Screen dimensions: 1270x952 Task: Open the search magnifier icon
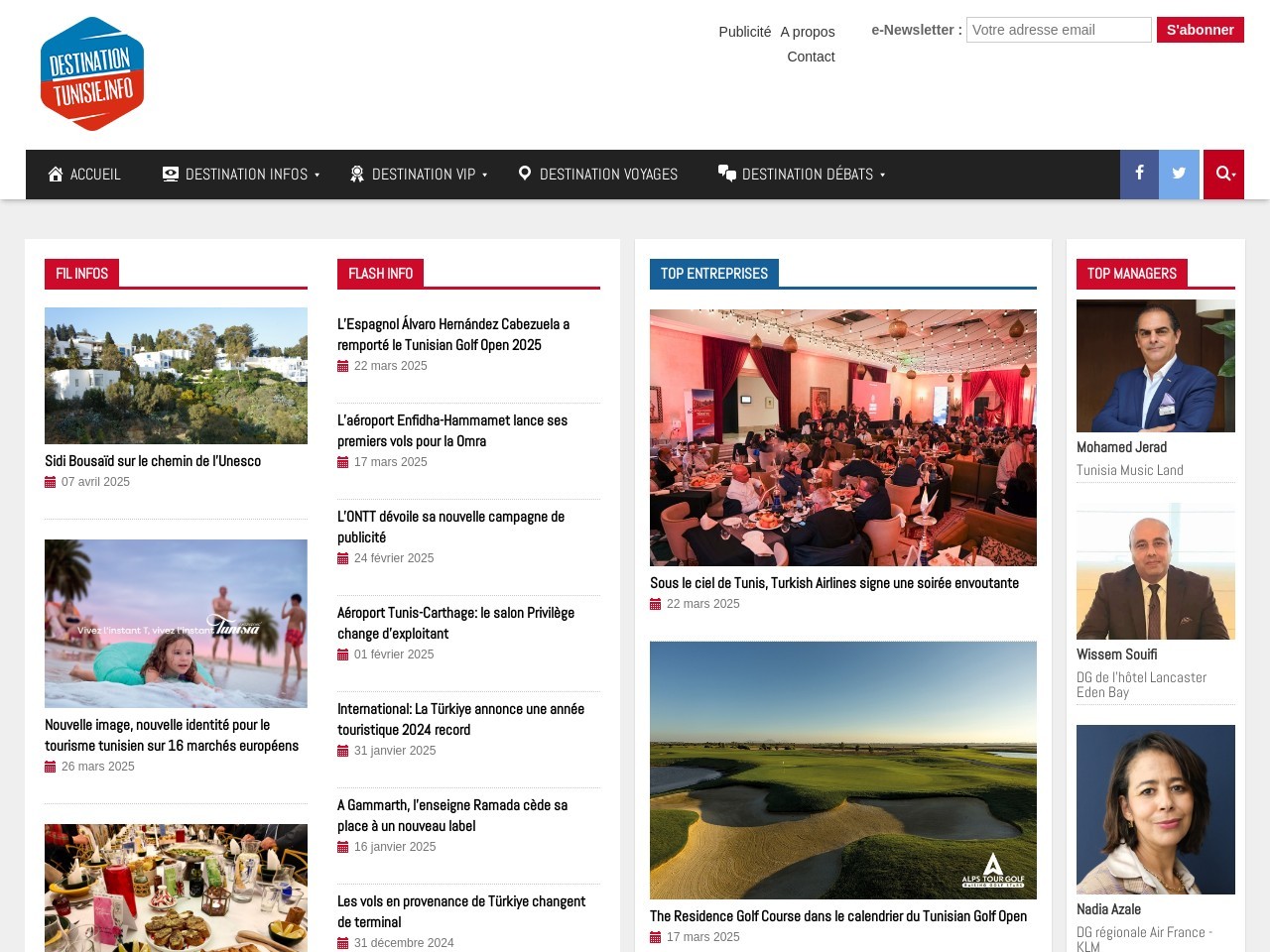tap(1223, 174)
